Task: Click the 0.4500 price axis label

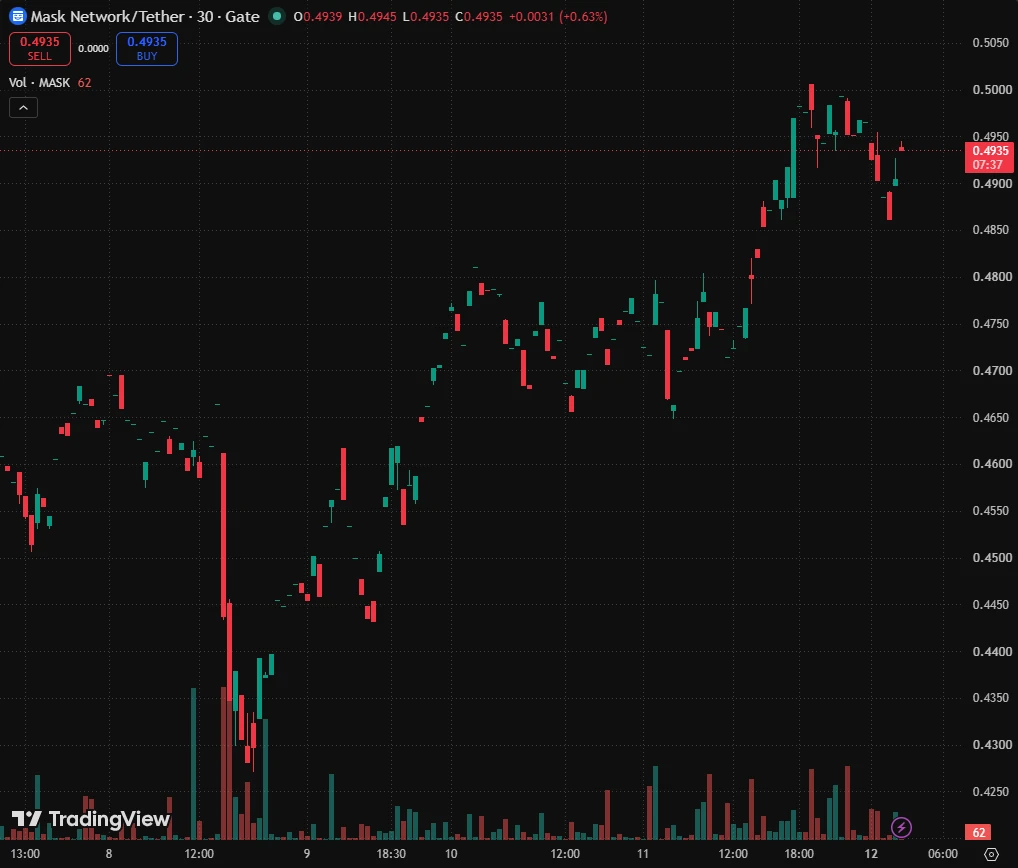Action: click(991, 558)
